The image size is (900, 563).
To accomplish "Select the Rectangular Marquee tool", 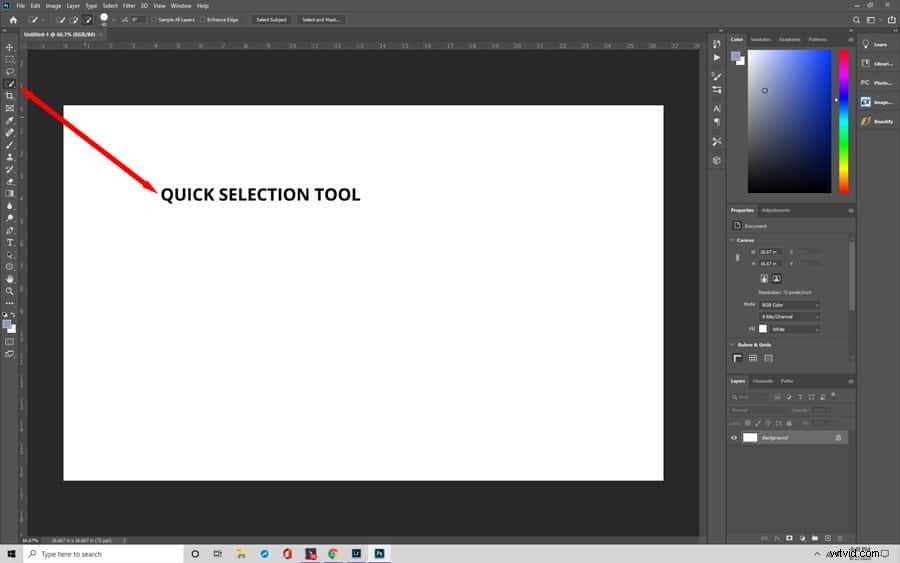I will coord(10,60).
